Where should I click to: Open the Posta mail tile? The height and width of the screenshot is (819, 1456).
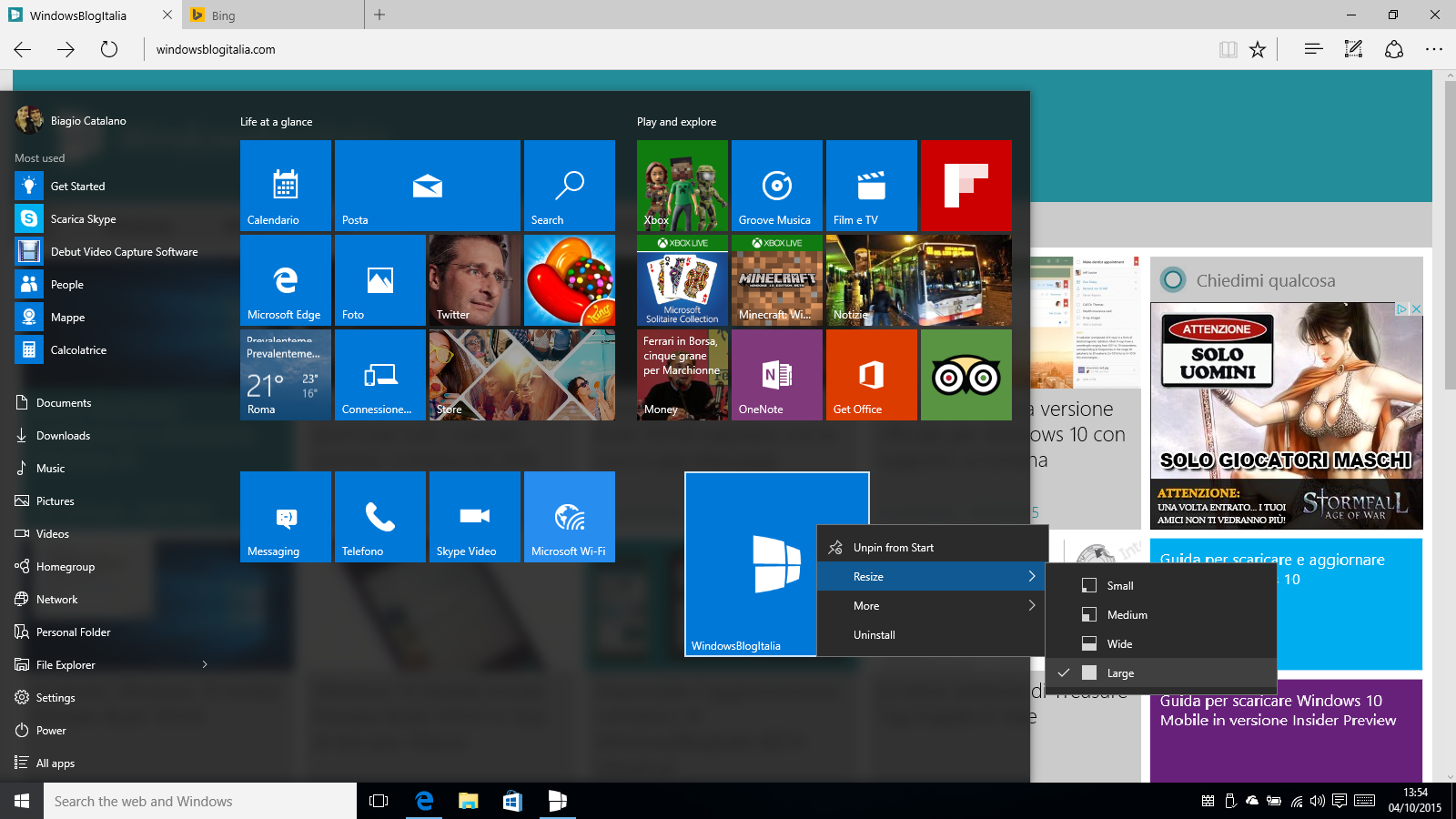point(428,186)
